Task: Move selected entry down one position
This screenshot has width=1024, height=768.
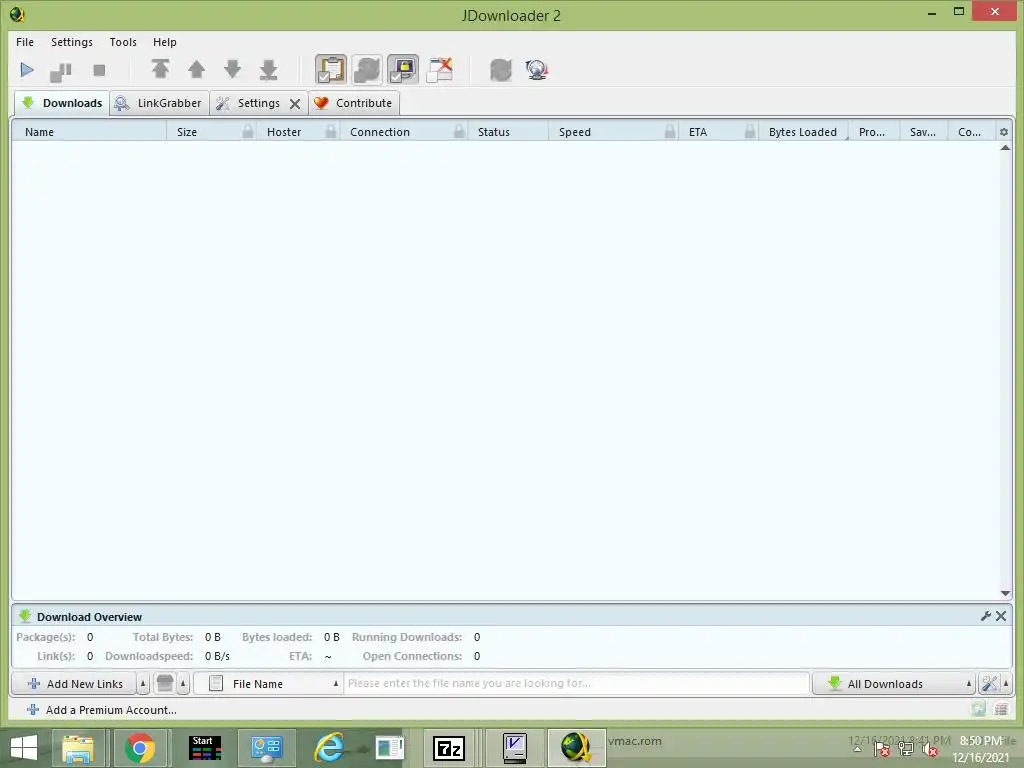Action: pos(232,69)
